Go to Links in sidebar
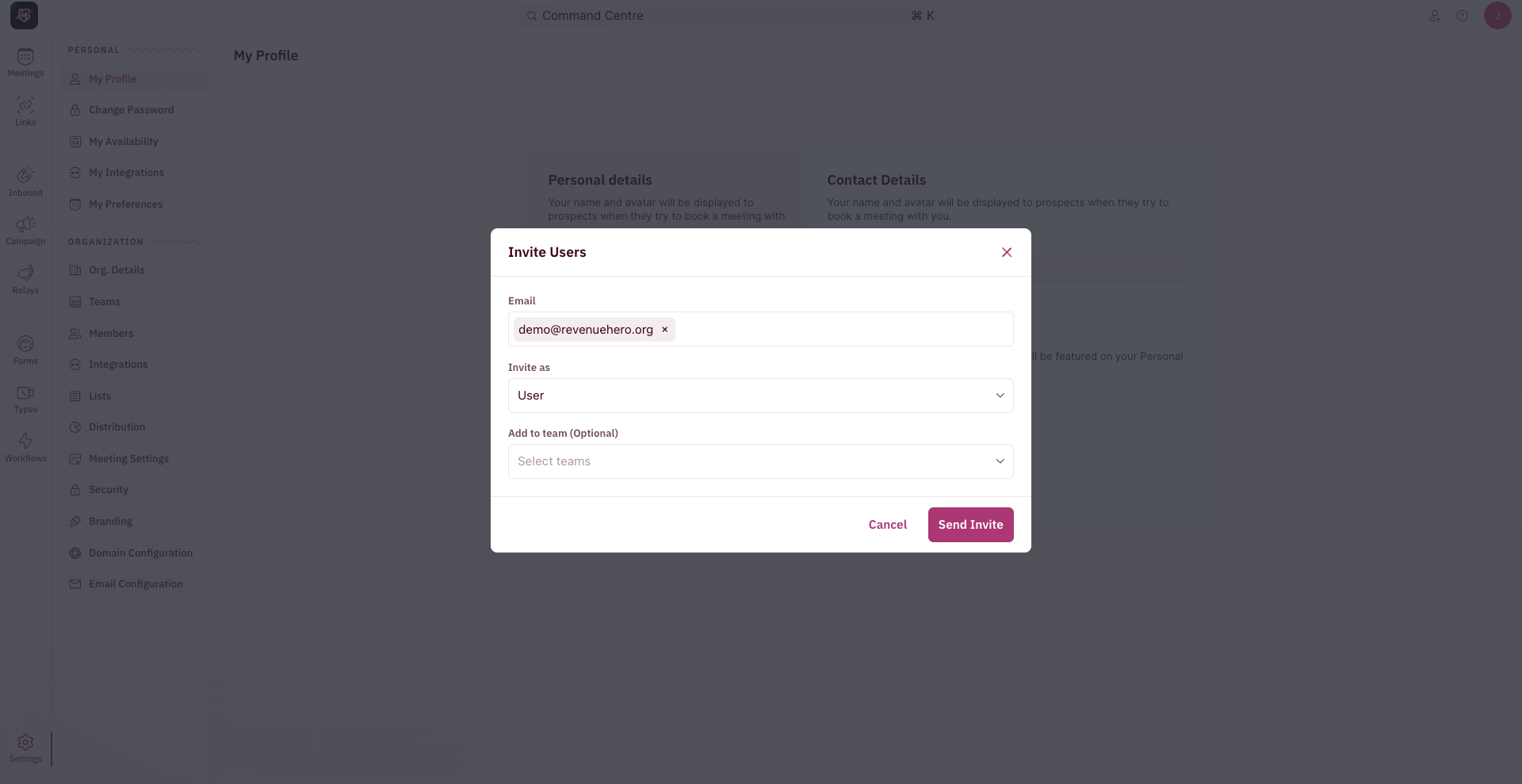1522x784 pixels. pyautogui.click(x=25, y=112)
